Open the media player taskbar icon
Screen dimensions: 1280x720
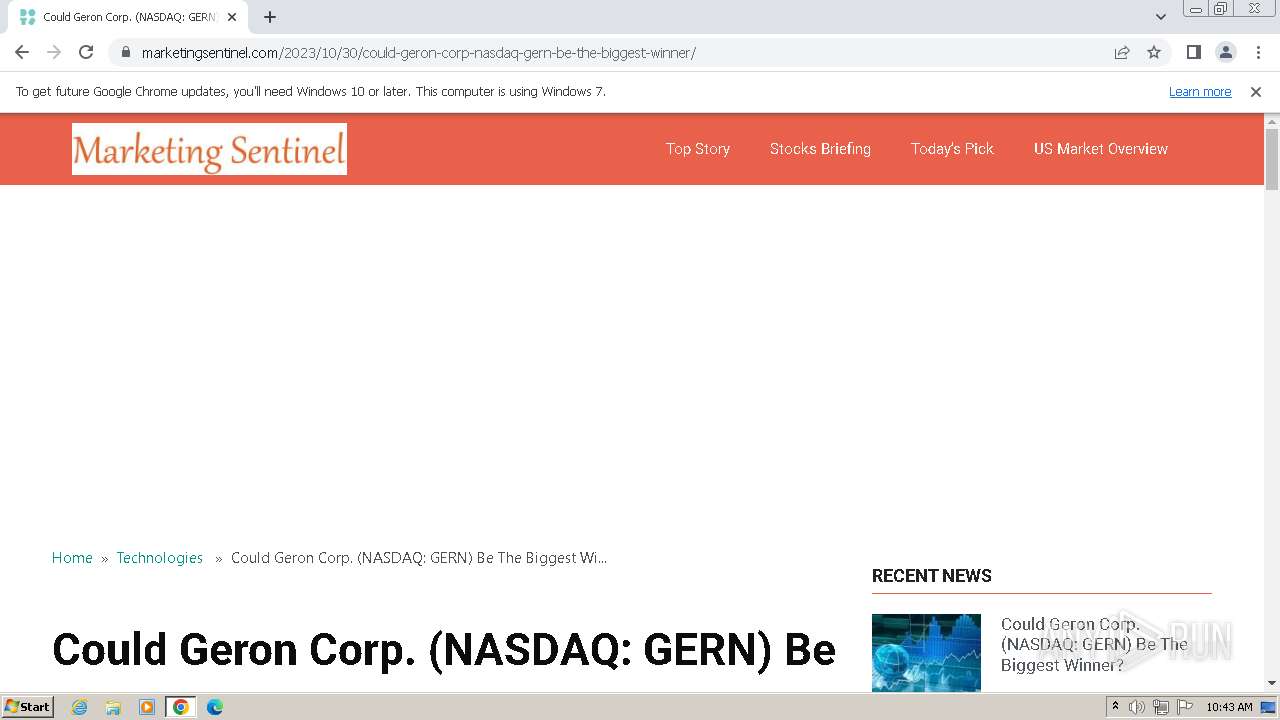point(147,707)
